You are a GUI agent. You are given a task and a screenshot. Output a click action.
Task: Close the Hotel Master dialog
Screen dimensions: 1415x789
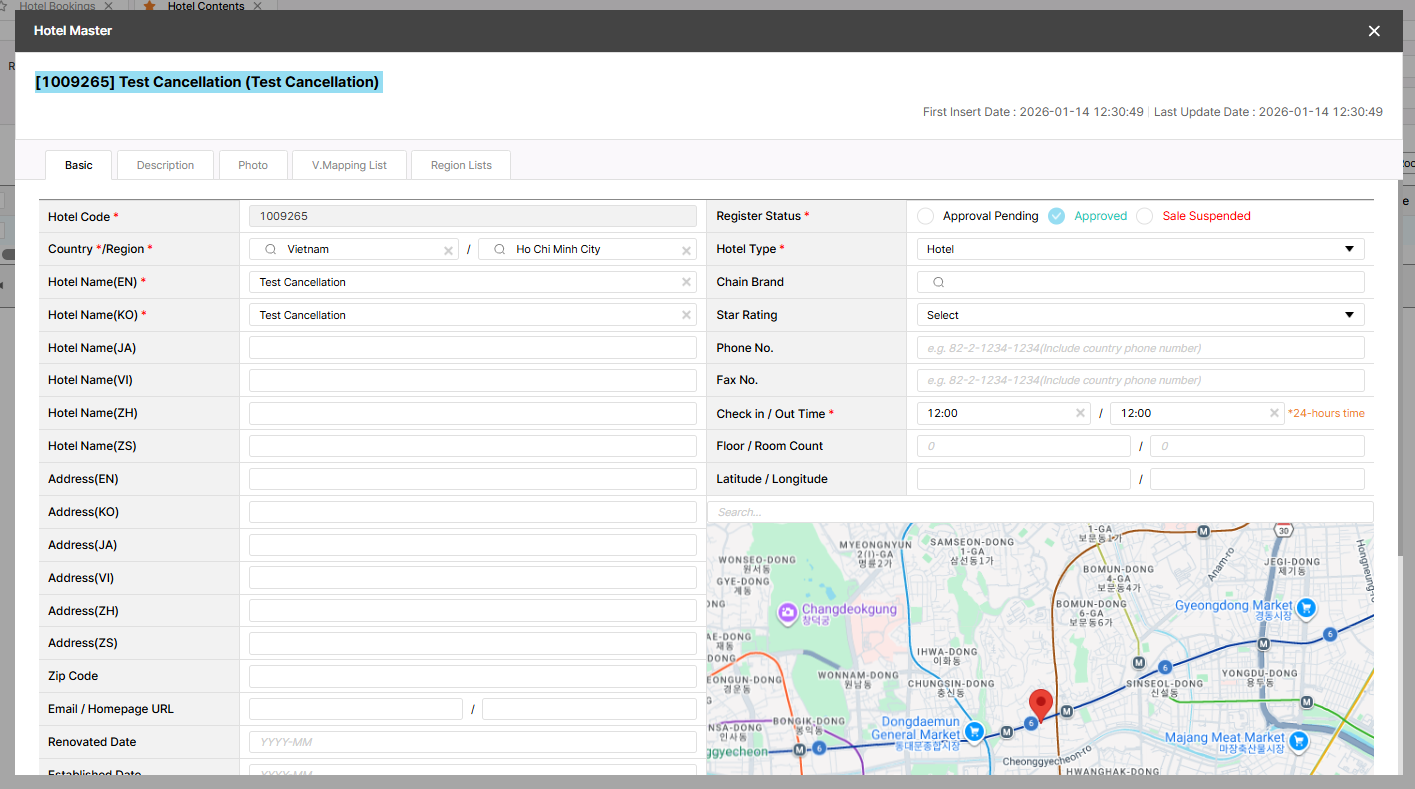(1374, 31)
